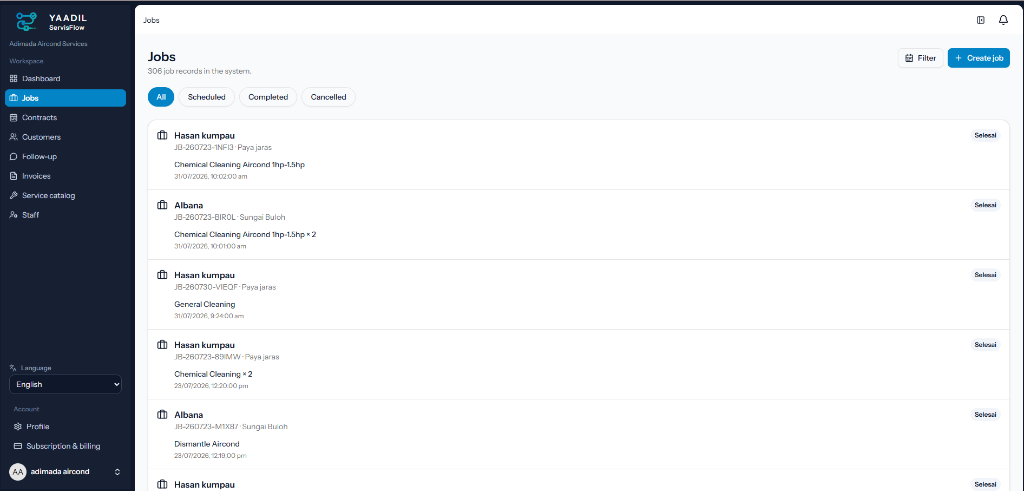Open the Customers people icon
This screenshot has width=1024, height=491.
pyautogui.click(x=14, y=137)
